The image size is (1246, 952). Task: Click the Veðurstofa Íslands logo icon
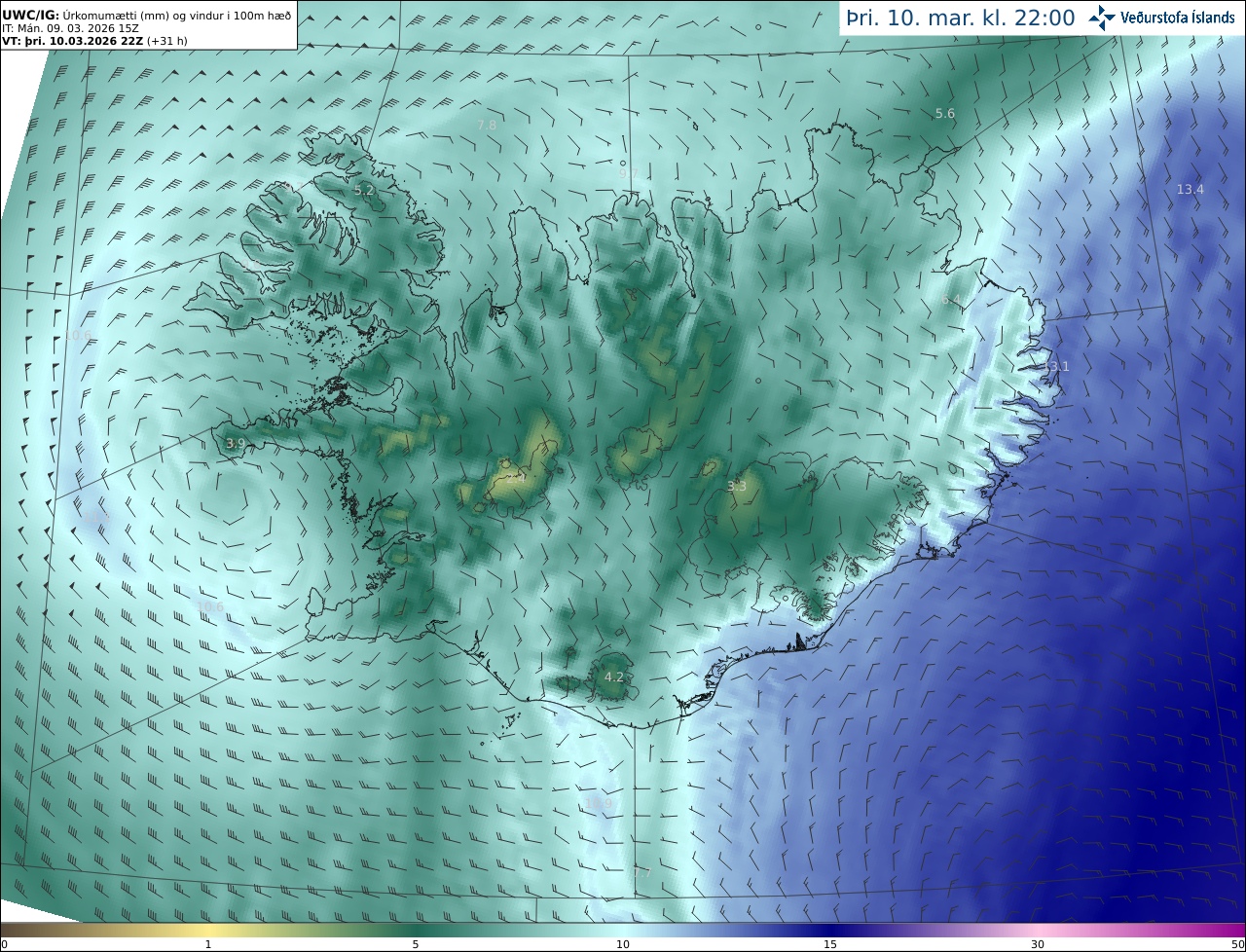point(1102,18)
